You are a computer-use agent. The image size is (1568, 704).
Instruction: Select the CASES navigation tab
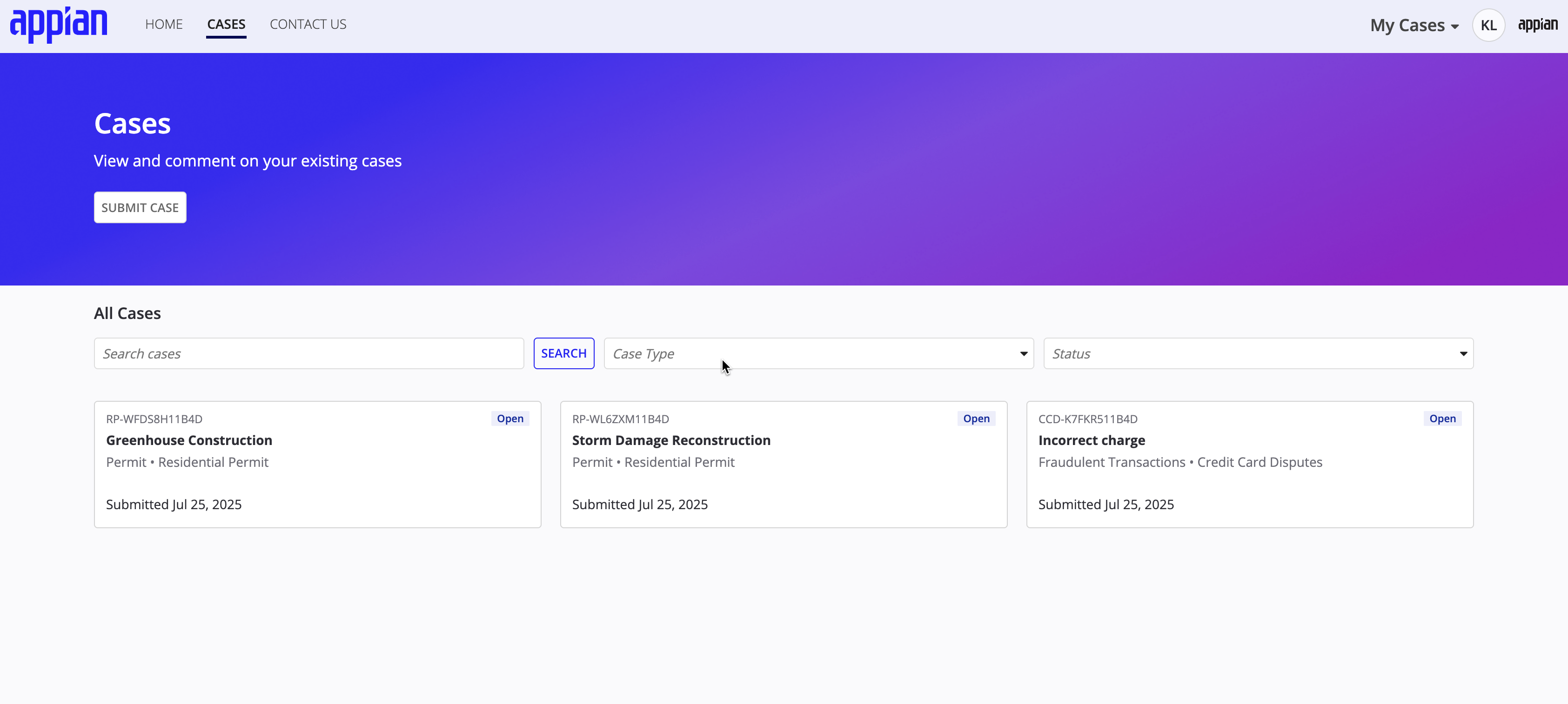(x=226, y=24)
